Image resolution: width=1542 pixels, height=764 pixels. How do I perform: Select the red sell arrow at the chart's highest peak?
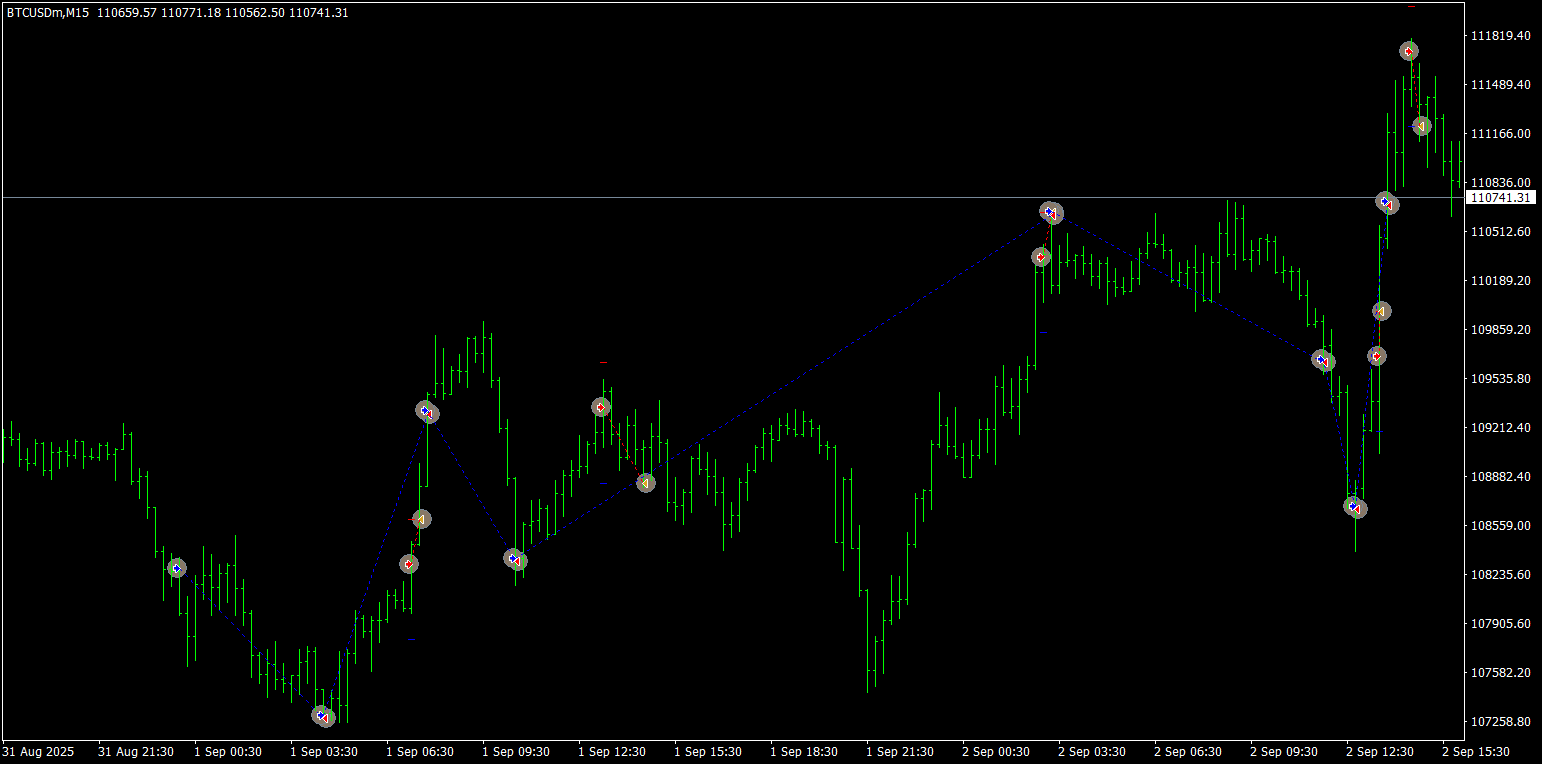[x=1409, y=51]
